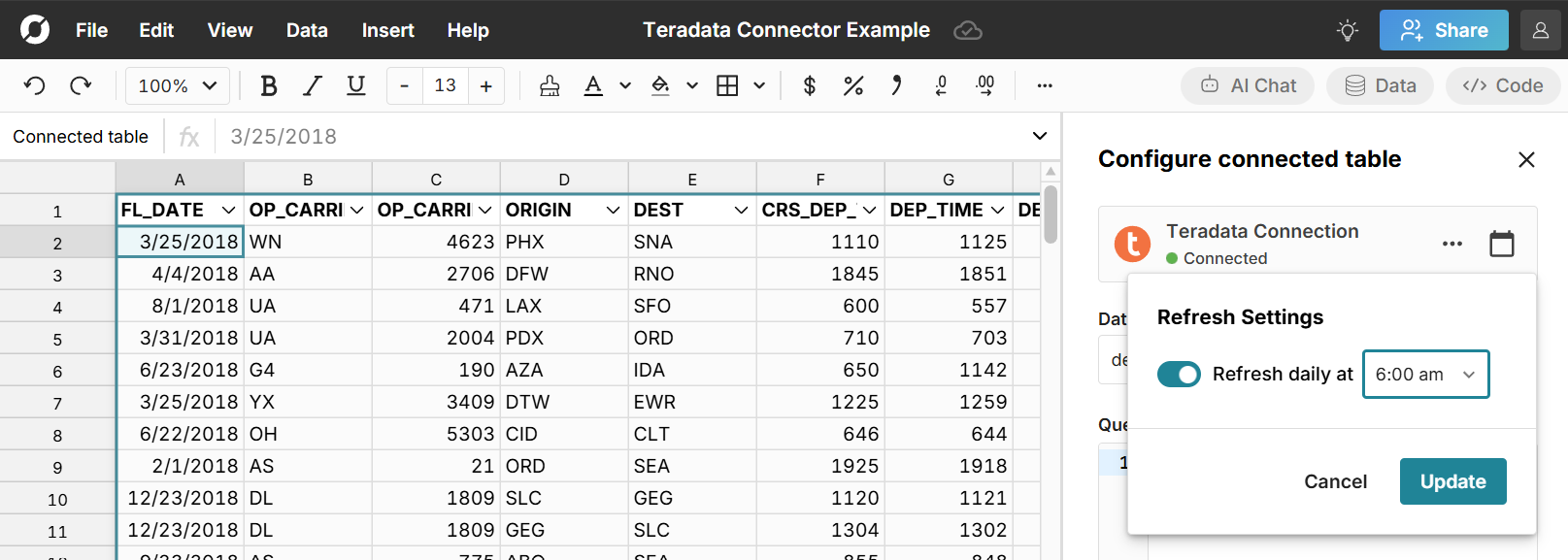1568x560 pixels.
Task: Open the fill color dropdown arrow
Action: pos(692,85)
